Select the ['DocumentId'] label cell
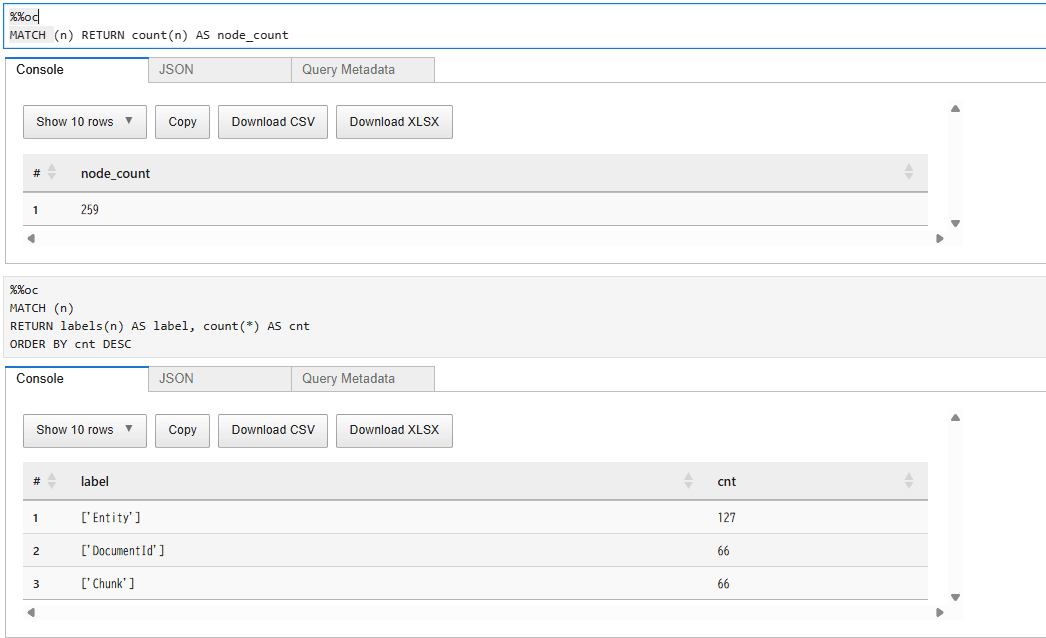The width and height of the screenshot is (1046, 638). pos(123,551)
